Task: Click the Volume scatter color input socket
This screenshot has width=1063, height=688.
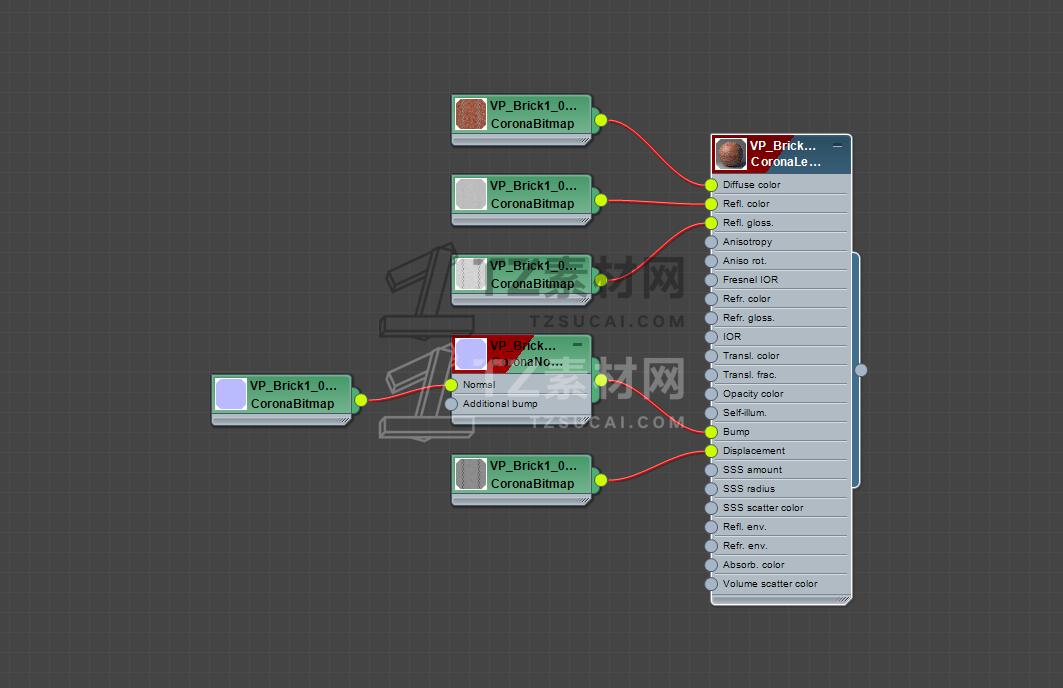Action: (x=711, y=584)
